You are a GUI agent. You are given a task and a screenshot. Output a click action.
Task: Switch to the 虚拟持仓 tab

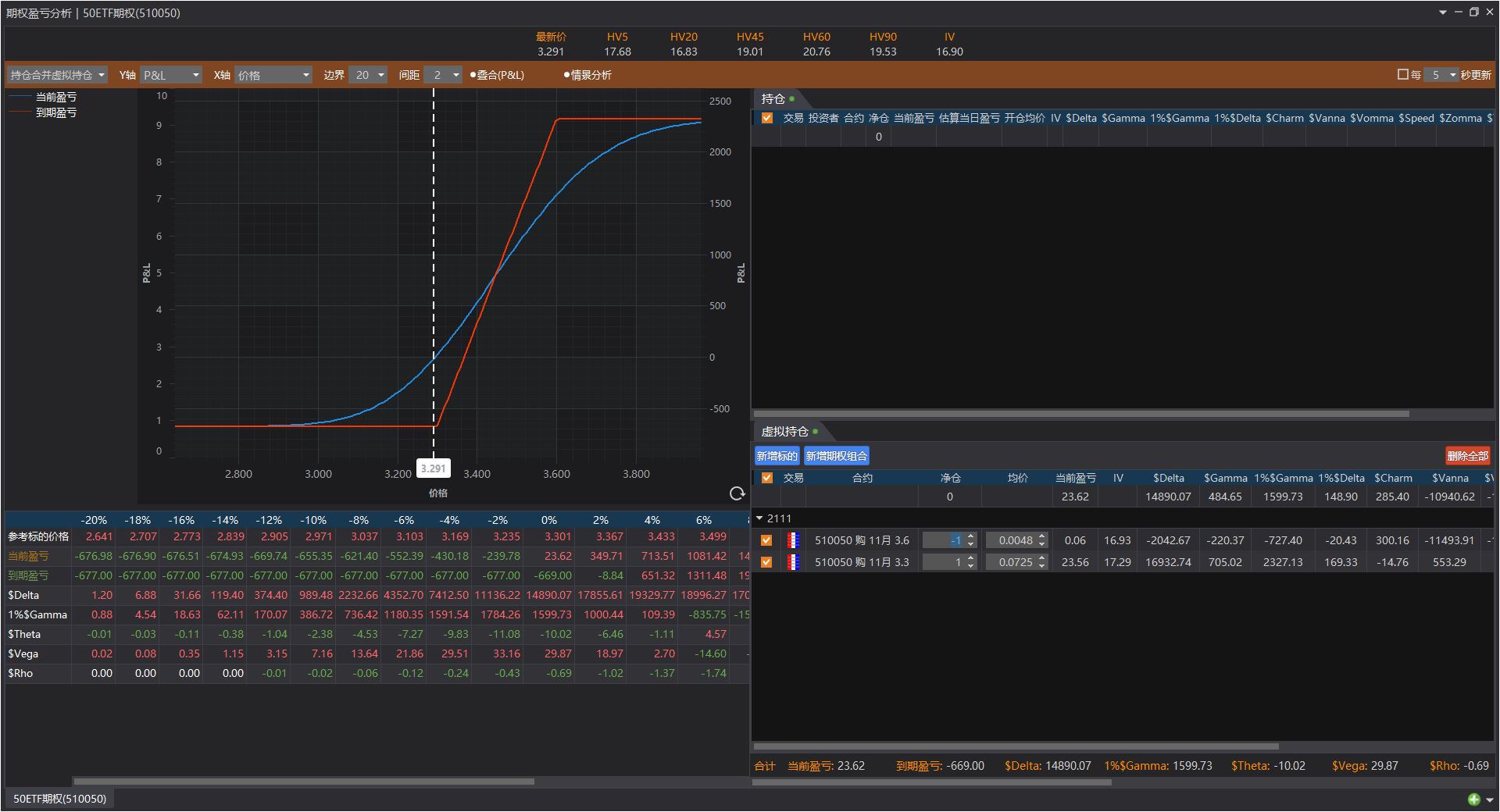[x=784, y=432]
